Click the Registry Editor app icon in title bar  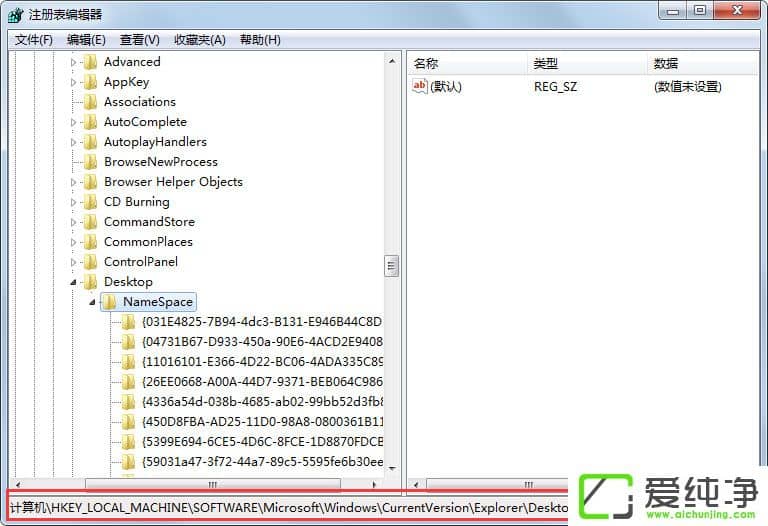click(16, 15)
